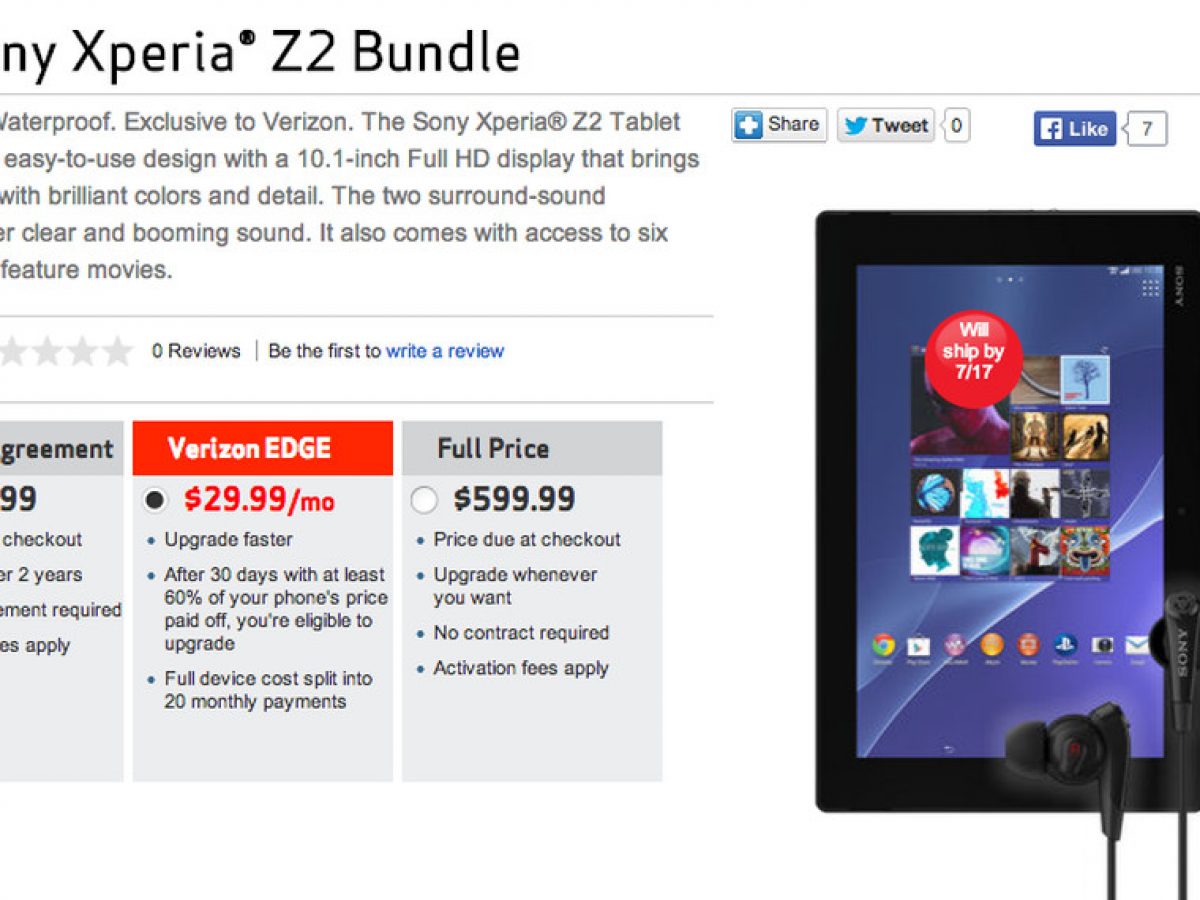Viewport: 1200px width, 900px height.
Task: Rate using the fifth gray star
Action: pos(117,351)
